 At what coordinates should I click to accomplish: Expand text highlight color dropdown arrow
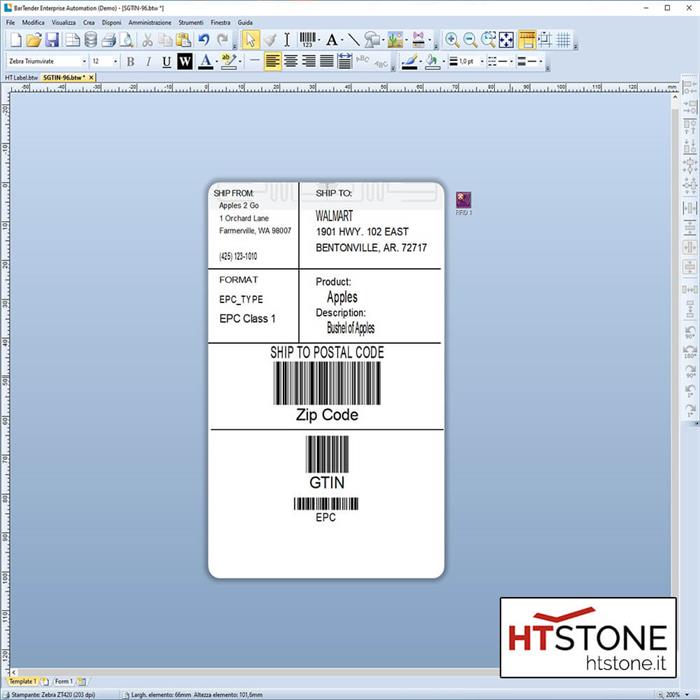tap(240, 61)
